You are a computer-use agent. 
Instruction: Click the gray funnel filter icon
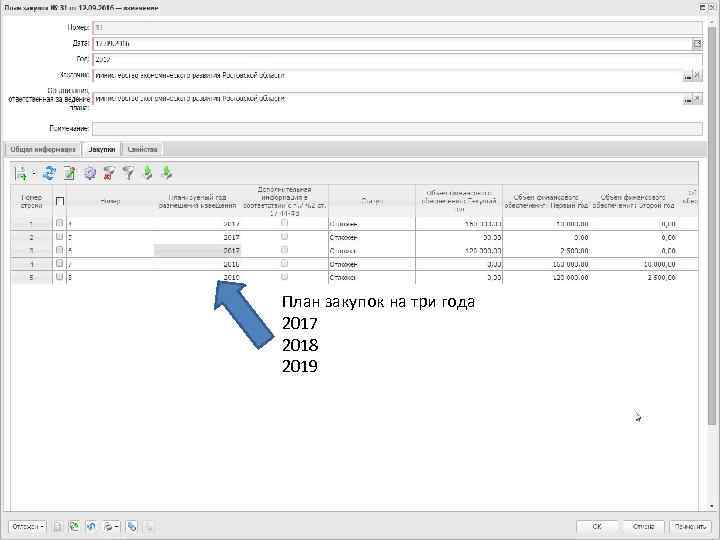129,174
